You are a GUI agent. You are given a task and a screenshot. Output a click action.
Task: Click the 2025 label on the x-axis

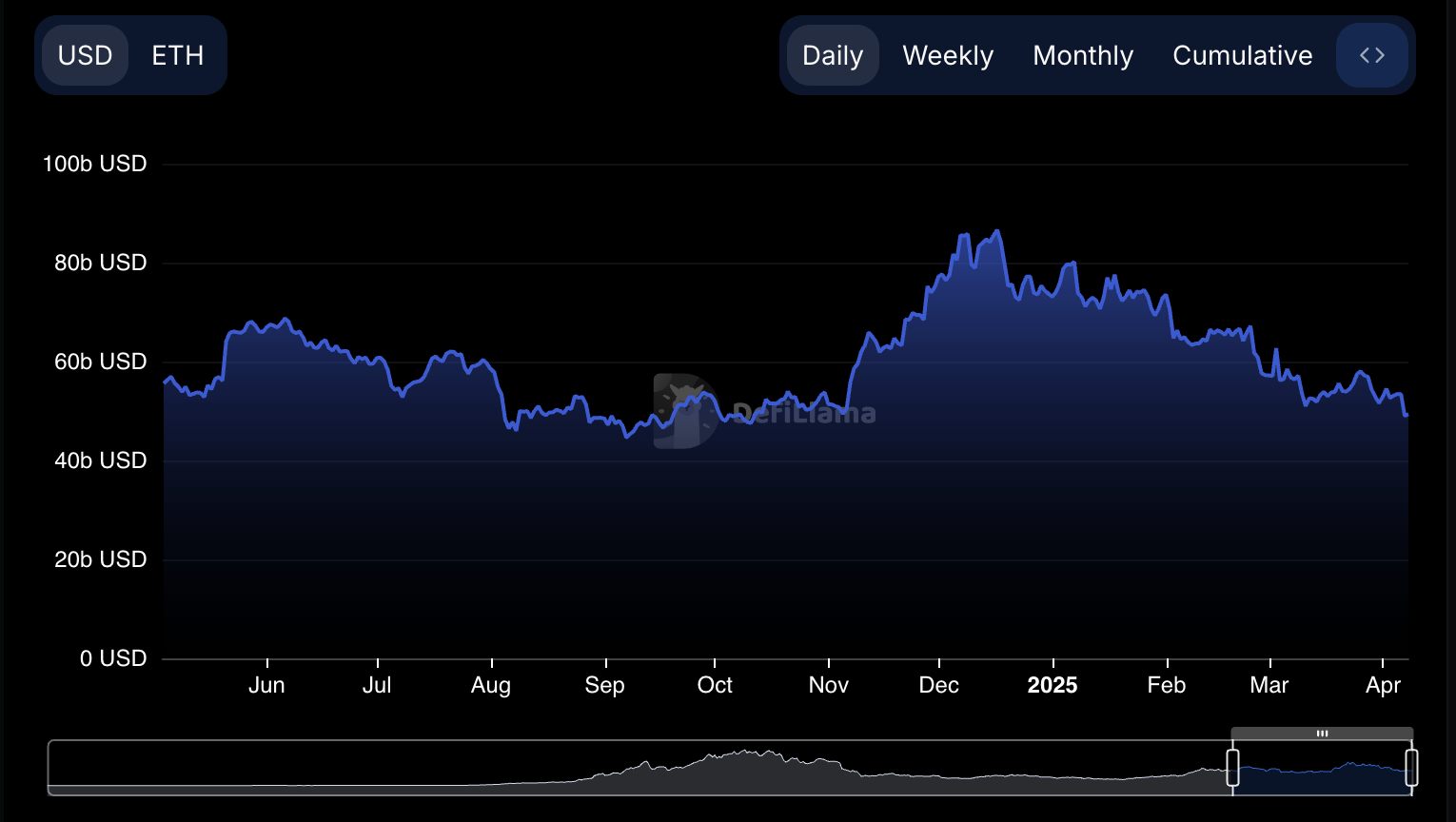(1053, 684)
